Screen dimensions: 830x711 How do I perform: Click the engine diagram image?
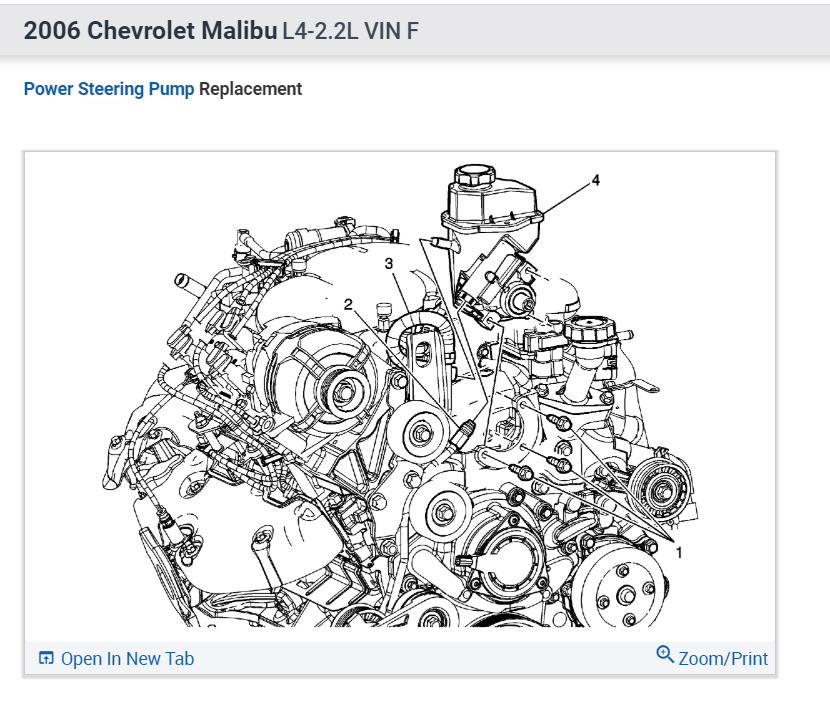click(400, 397)
